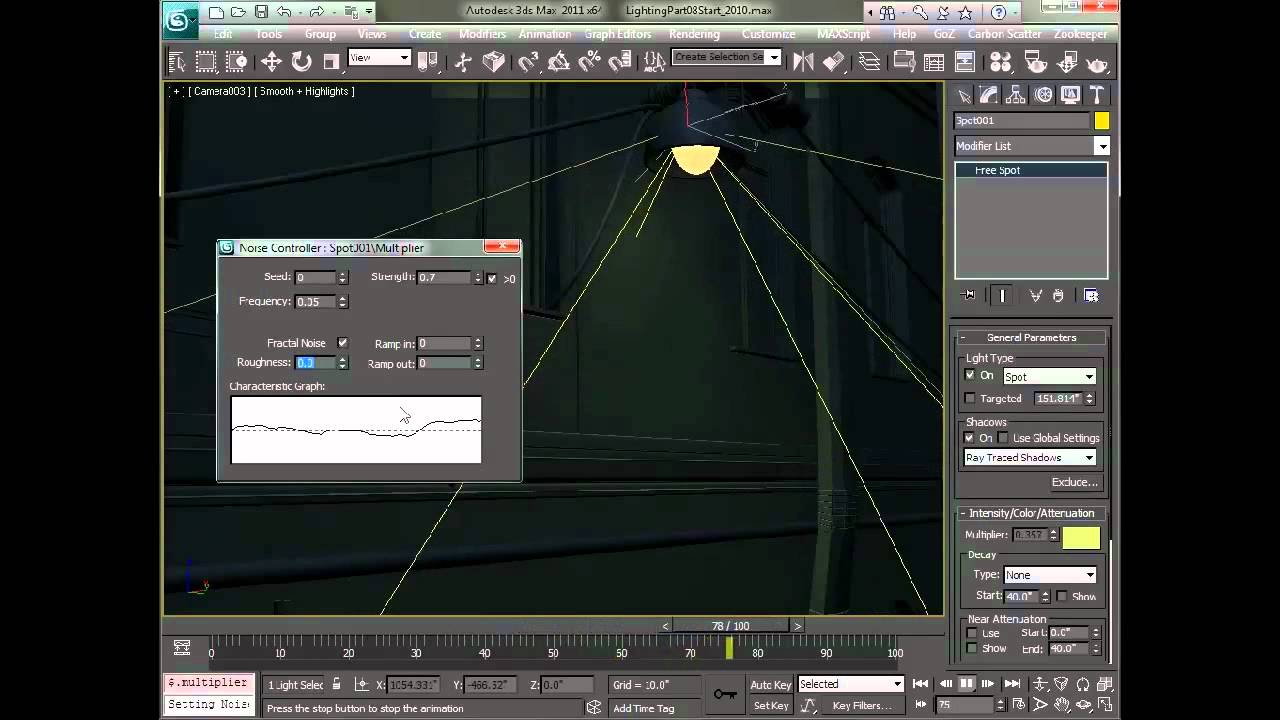Viewport: 1280px width, 720px height.
Task: Open the Modifiers menu
Action: point(482,34)
